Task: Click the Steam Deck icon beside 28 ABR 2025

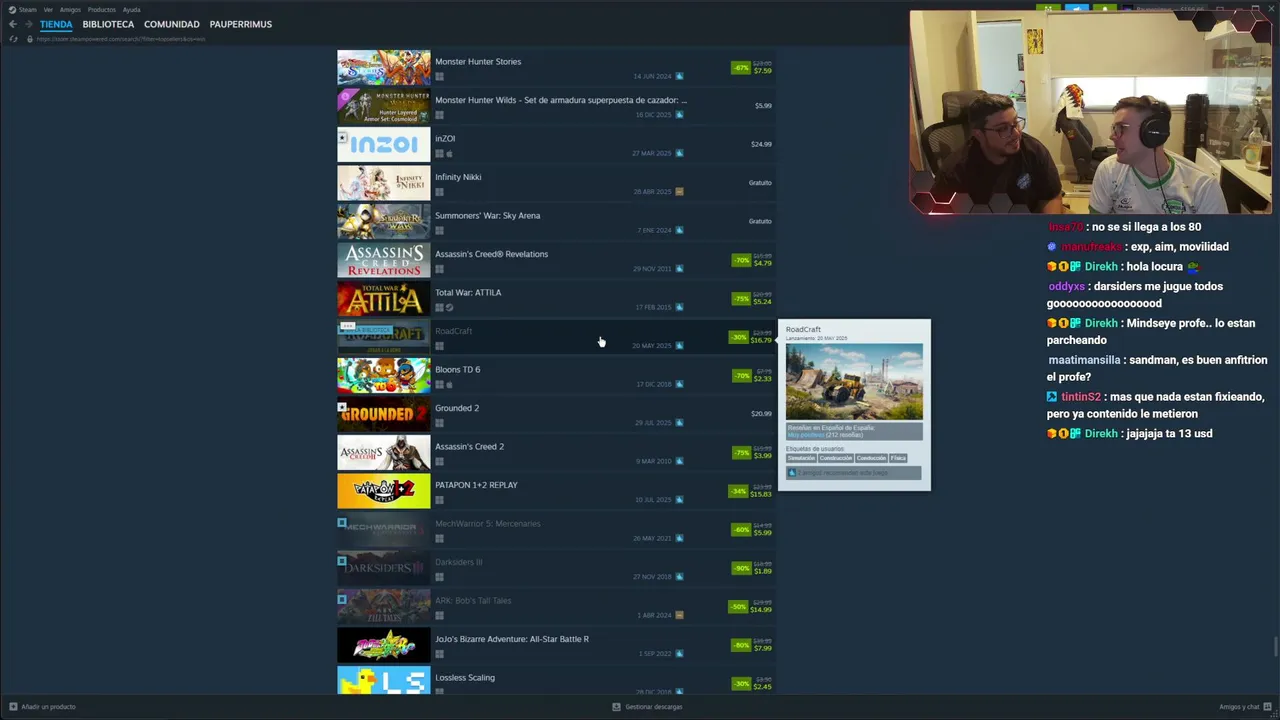Action: (679, 192)
